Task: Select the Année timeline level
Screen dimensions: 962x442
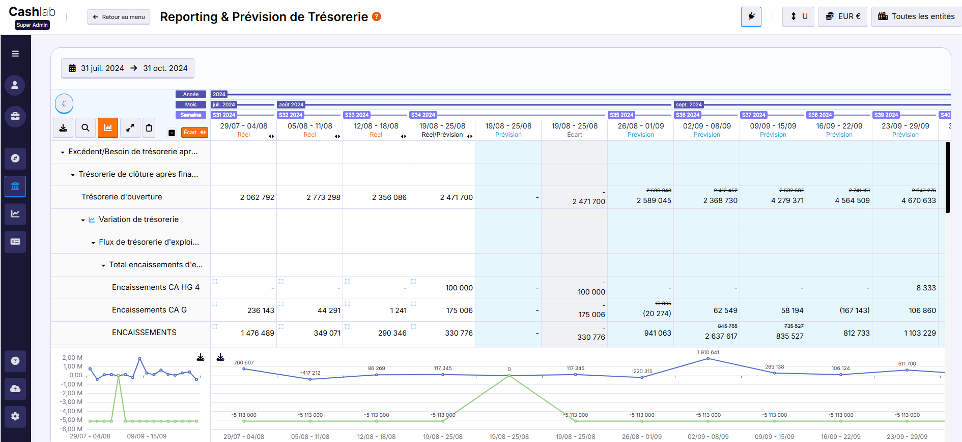Action: click(191, 95)
